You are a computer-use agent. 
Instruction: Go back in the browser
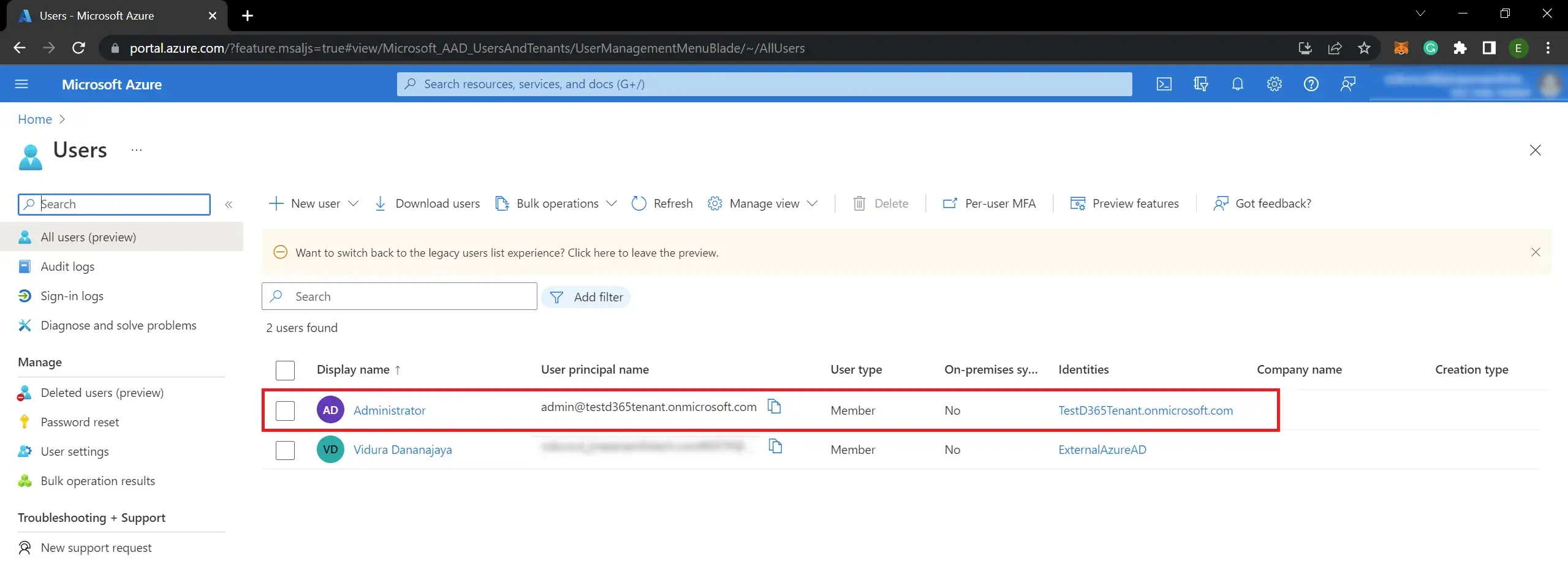20,48
